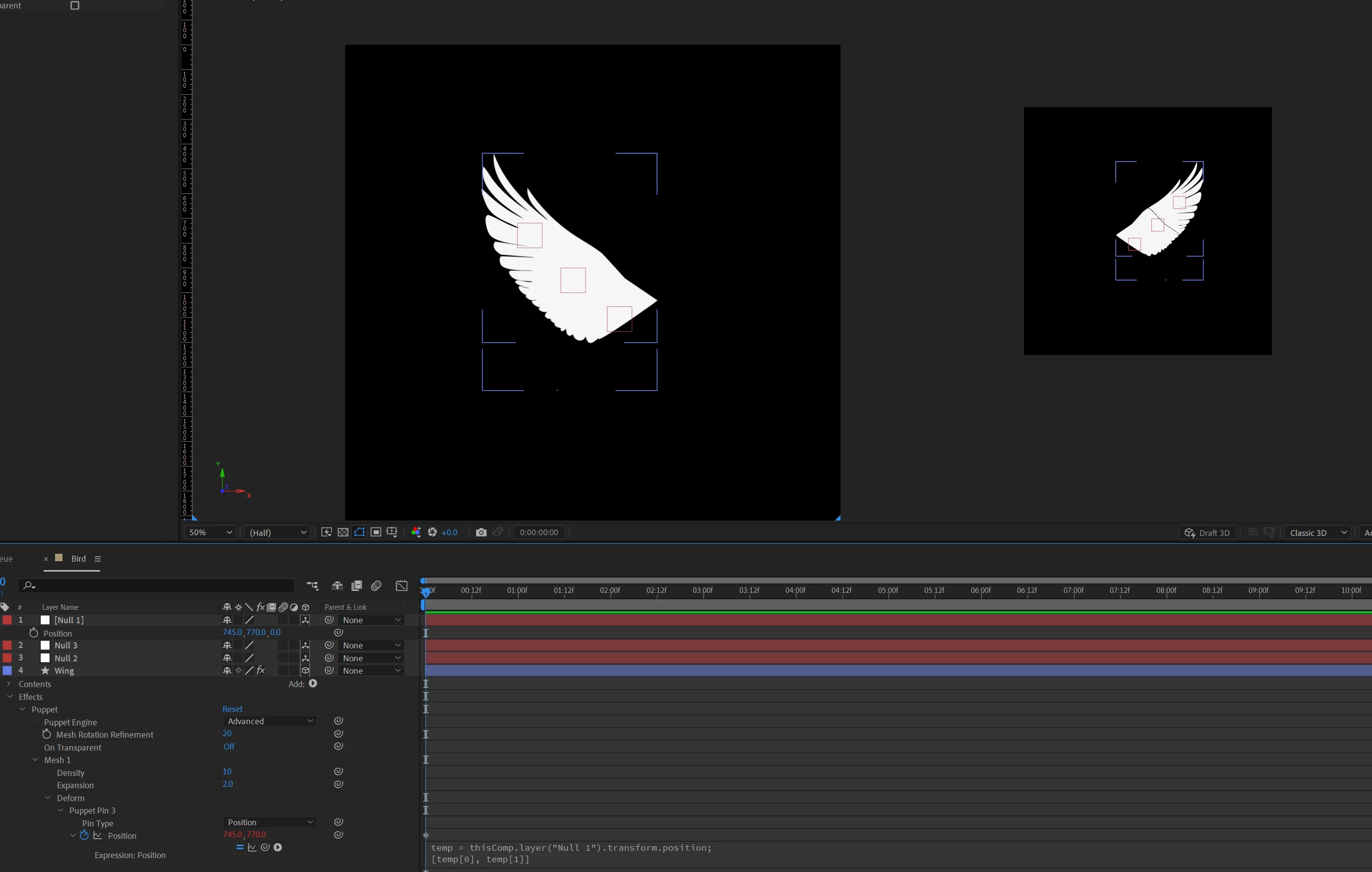Enable Motion Blur for the composition
This screenshot has width=1372, height=872.
pos(376,585)
